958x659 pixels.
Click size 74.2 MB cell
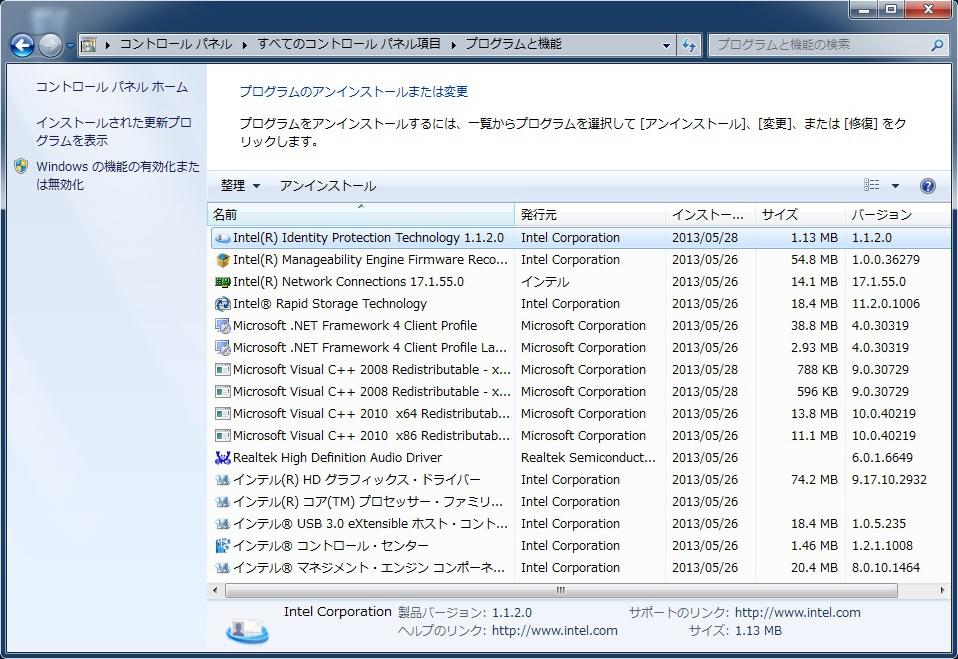tap(814, 479)
